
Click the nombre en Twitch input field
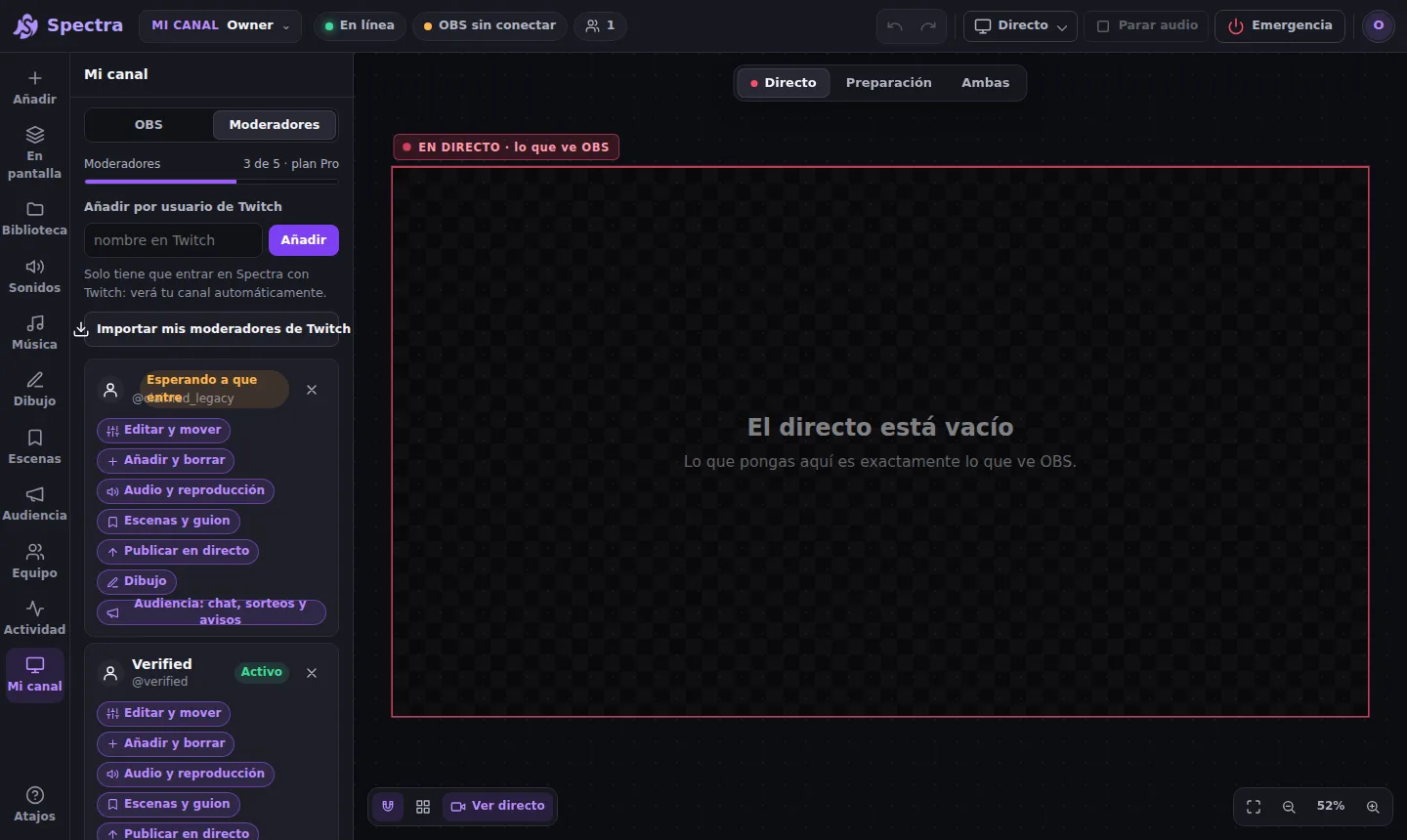point(173,240)
